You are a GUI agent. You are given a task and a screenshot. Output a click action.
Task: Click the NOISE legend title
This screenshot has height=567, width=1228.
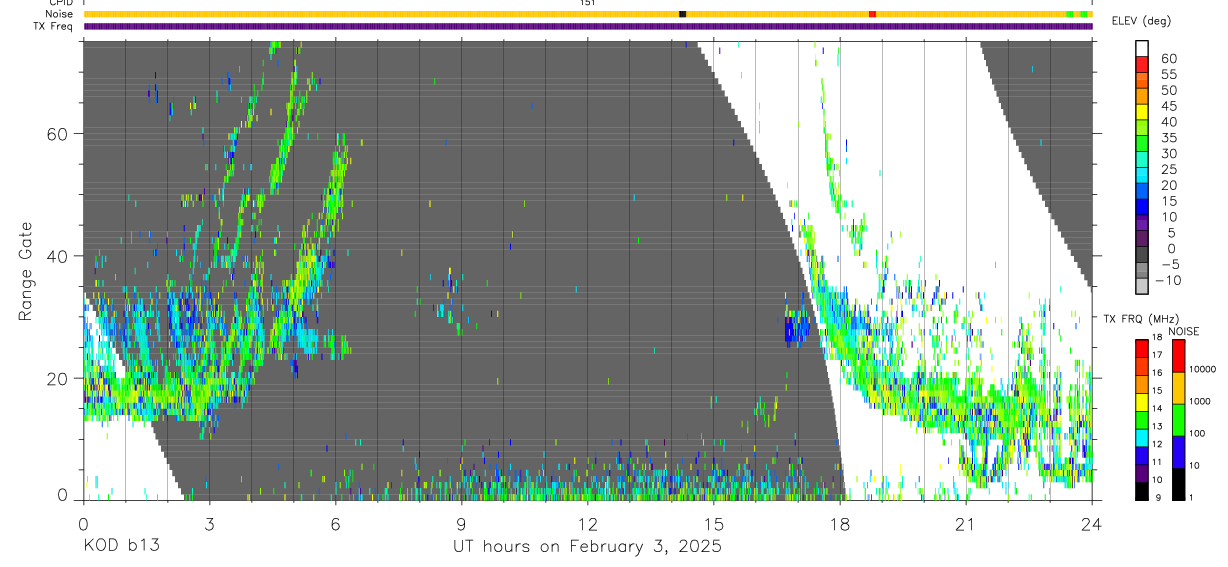pyautogui.click(x=1183, y=331)
